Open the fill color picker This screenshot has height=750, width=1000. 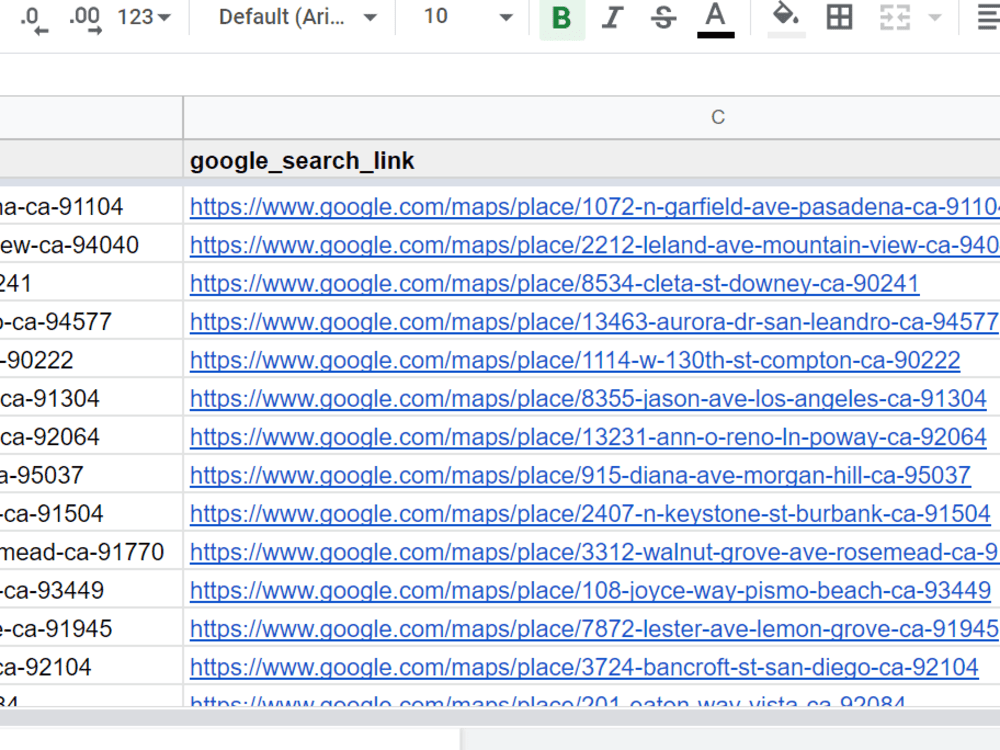[786, 19]
